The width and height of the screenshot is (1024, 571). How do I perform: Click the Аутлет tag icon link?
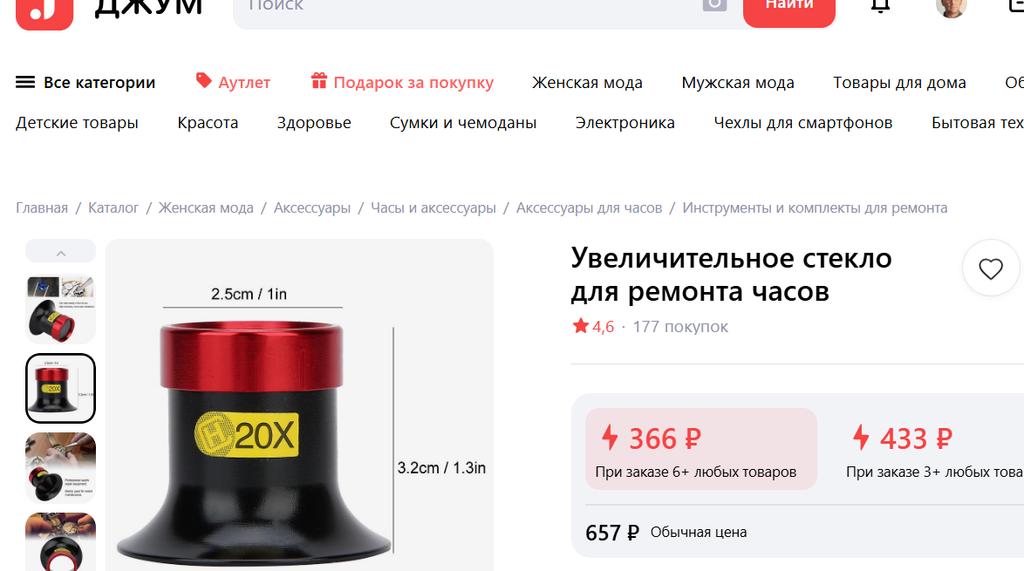pos(233,82)
